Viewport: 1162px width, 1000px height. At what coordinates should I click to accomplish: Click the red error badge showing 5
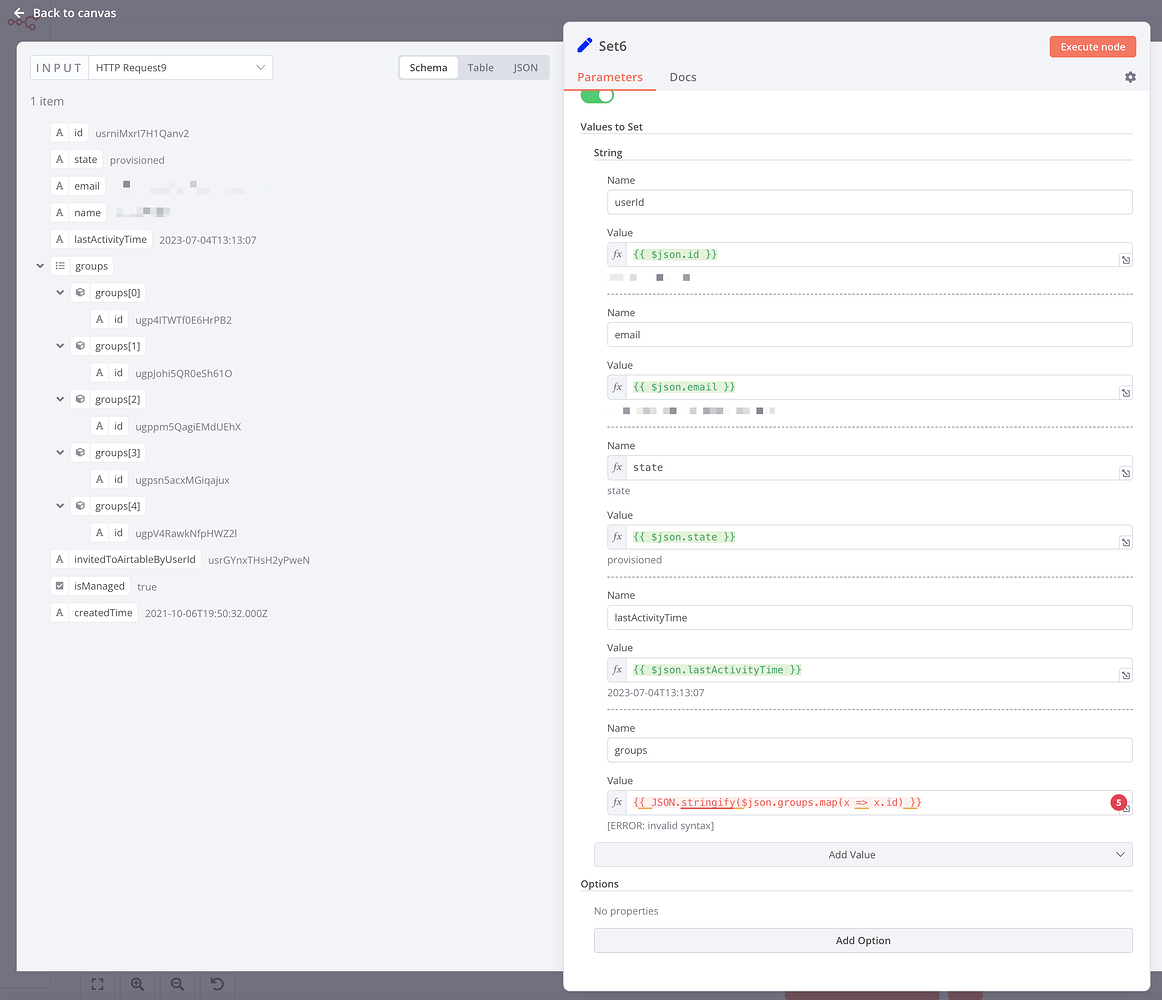click(x=1118, y=802)
